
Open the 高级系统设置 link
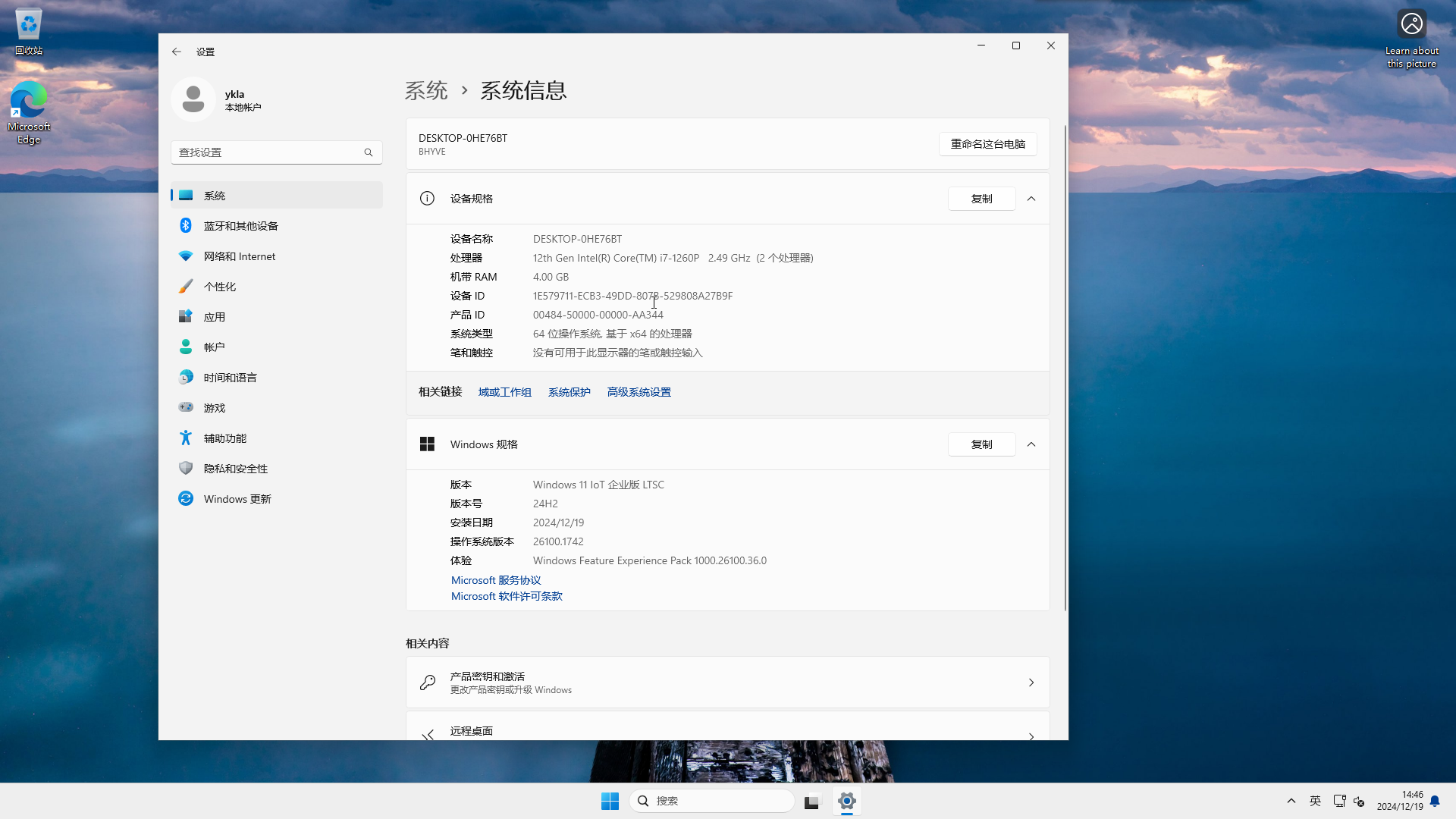coord(639,392)
